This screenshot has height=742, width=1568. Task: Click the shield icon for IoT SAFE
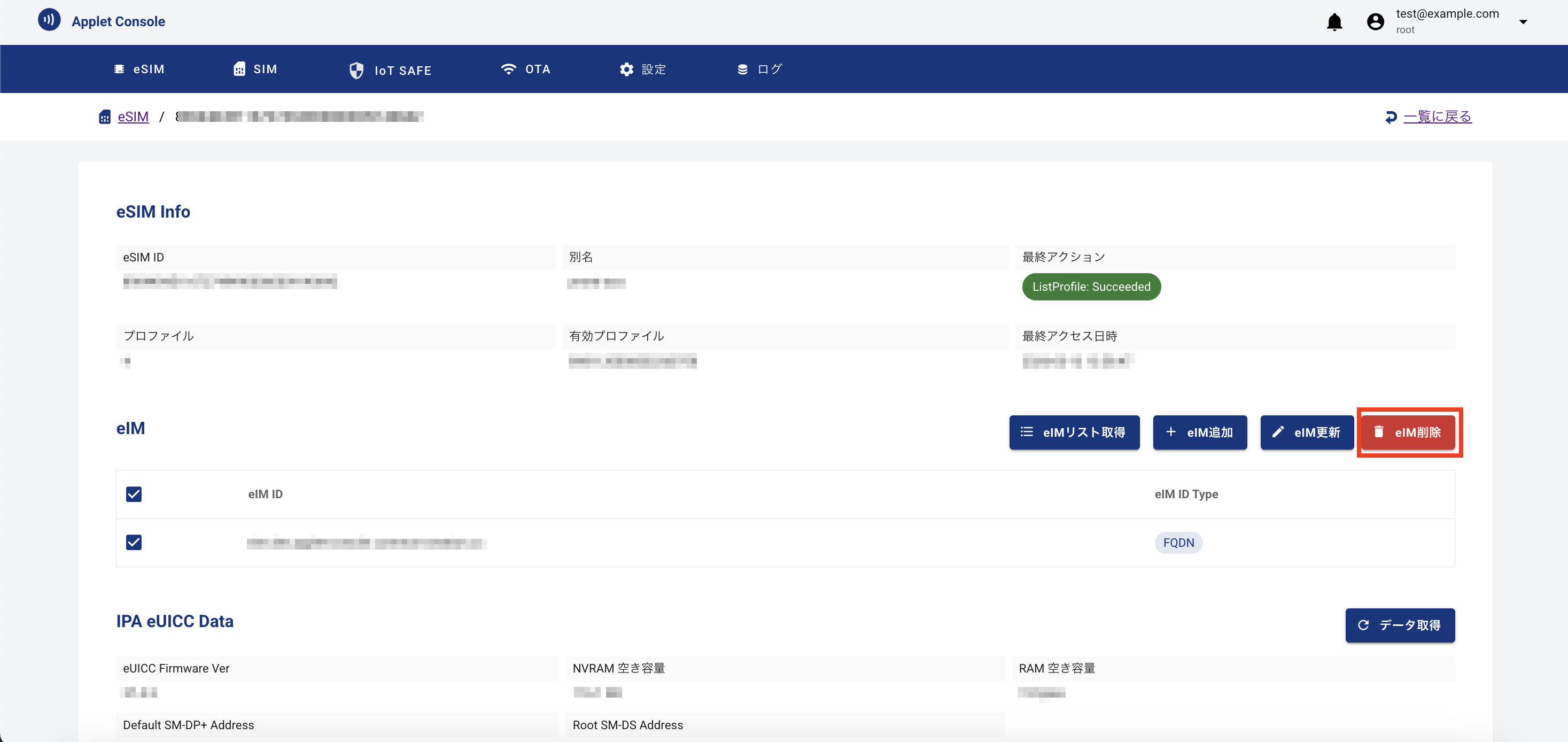pos(356,70)
